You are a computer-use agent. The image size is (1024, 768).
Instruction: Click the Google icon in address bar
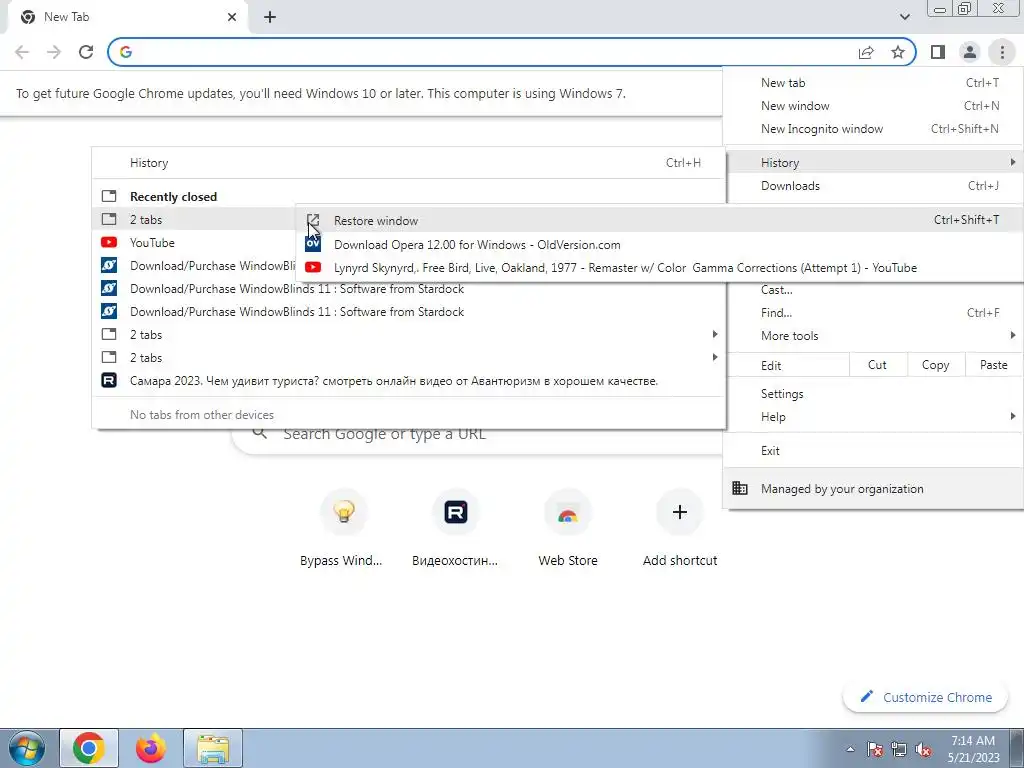coord(126,52)
